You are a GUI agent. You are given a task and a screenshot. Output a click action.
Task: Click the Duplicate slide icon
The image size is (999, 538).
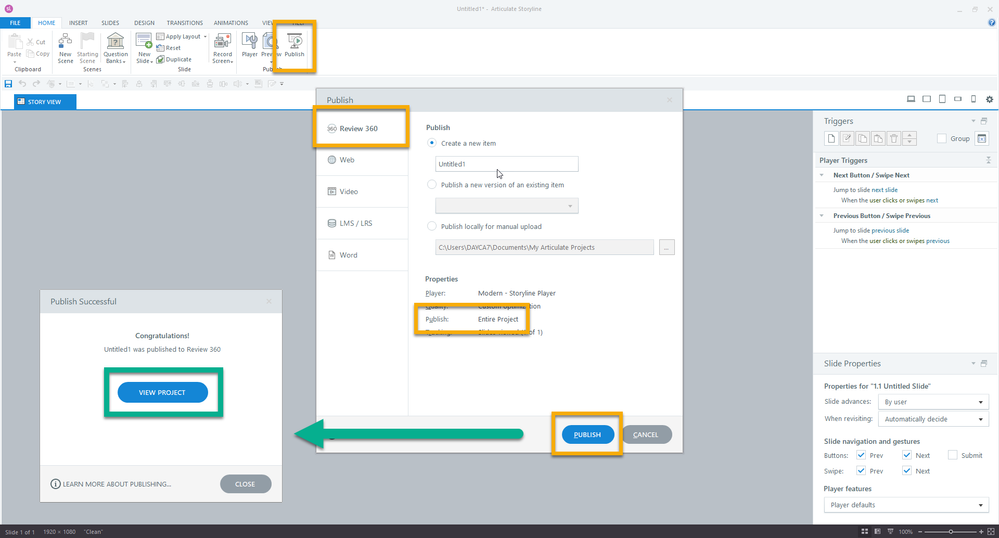[x=174, y=59]
